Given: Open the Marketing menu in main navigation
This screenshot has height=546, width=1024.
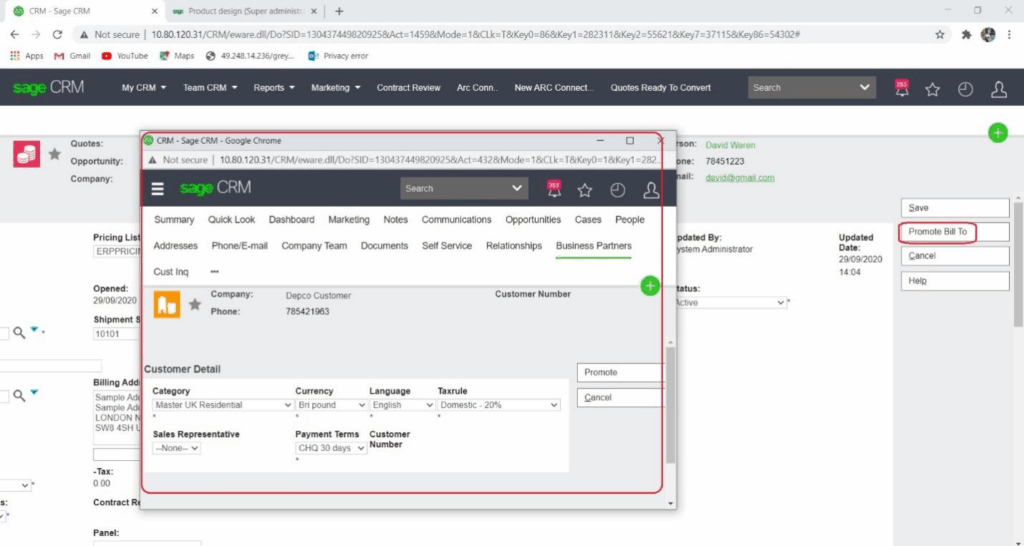Looking at the screenshot, I should (335, 88).
